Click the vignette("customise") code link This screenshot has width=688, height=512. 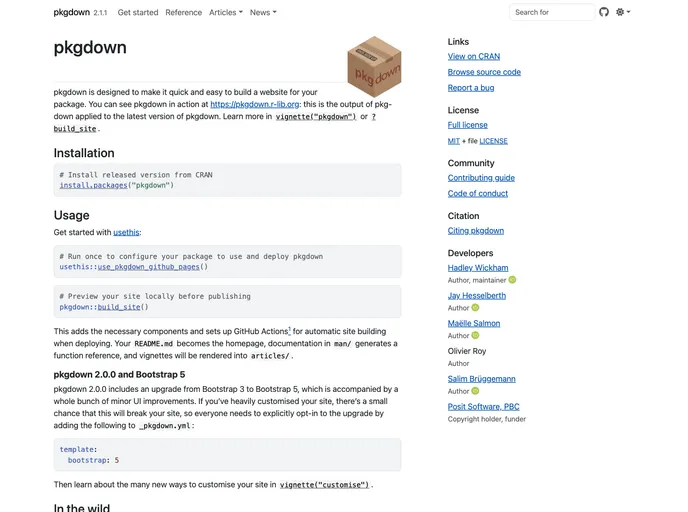coord(325,485)
